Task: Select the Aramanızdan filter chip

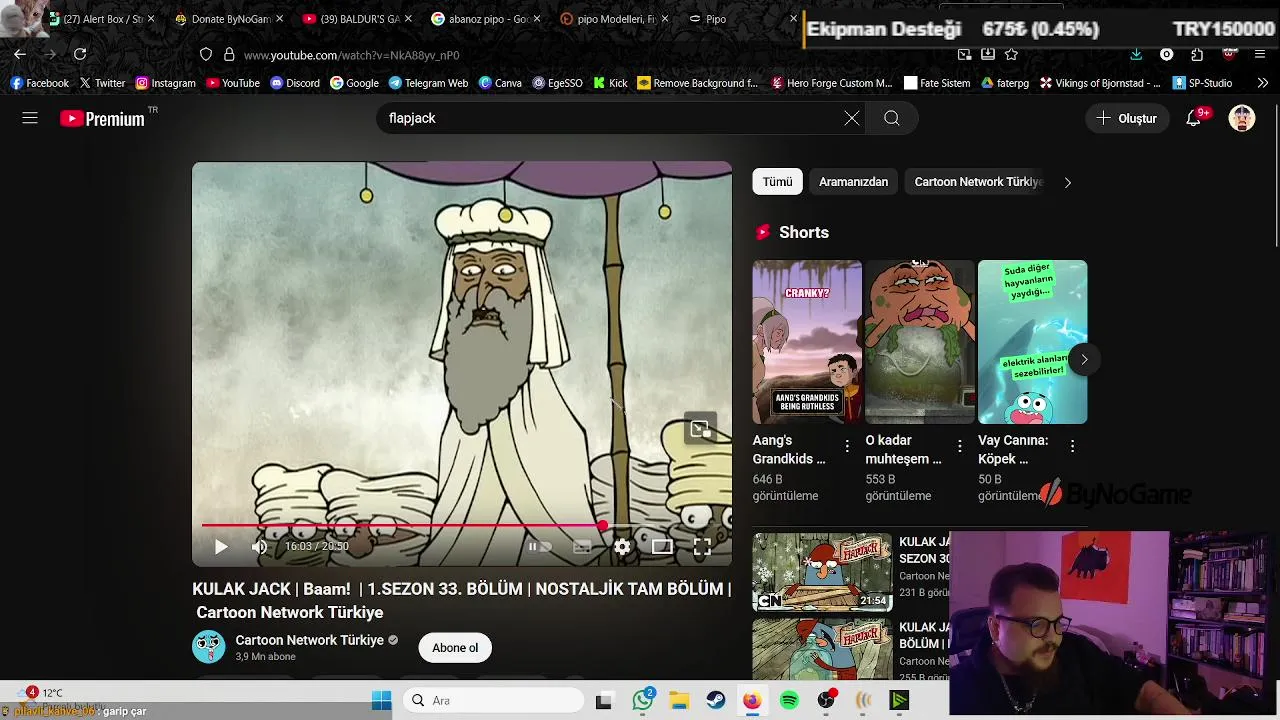Action: click(x=853, y=182)
